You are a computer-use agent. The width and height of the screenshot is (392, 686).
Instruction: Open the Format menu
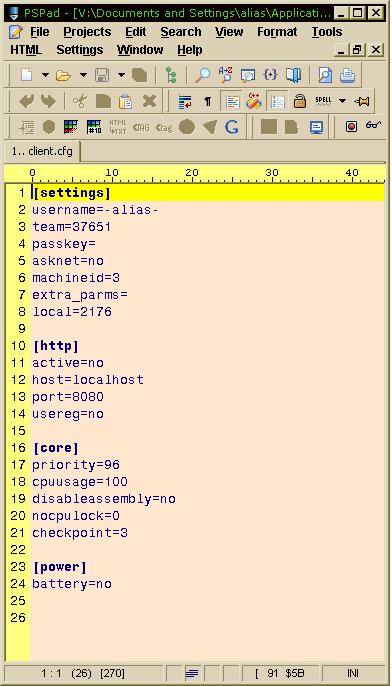[x=277, y=32]
